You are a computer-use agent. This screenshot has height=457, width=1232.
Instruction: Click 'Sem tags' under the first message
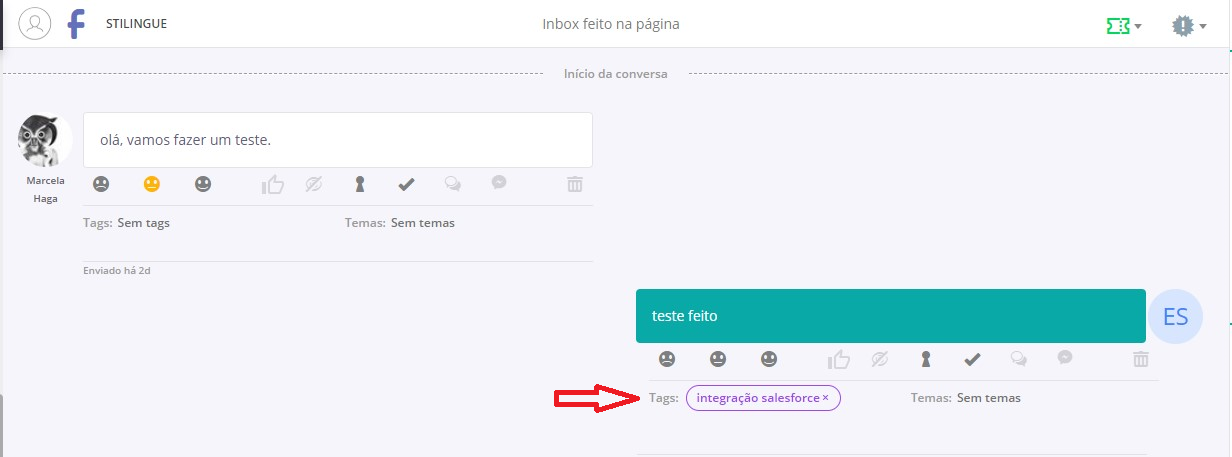pos(143,223)
